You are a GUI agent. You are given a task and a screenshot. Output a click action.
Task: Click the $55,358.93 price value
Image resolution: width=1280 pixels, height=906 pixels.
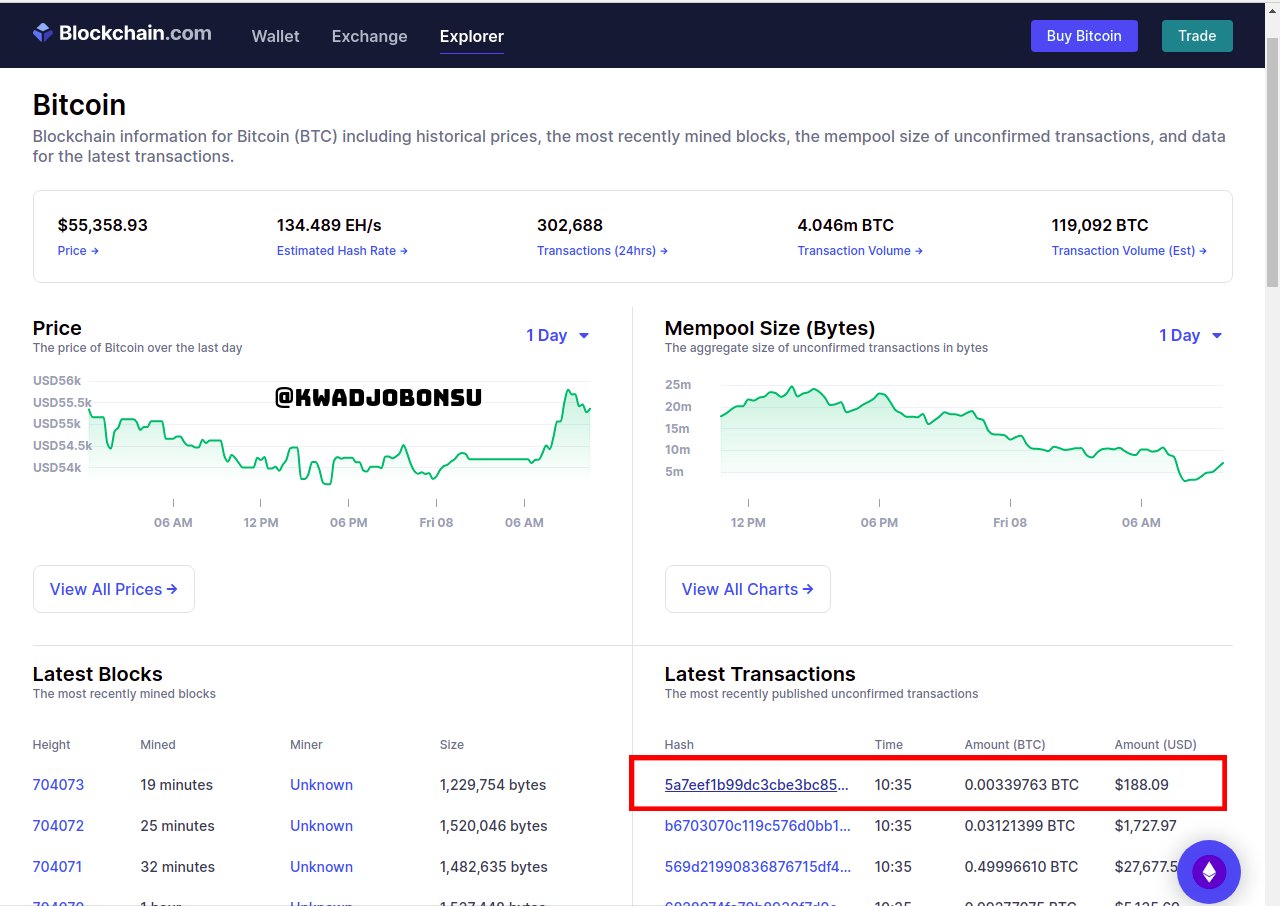pyautogui.click(x=103, y=225)
